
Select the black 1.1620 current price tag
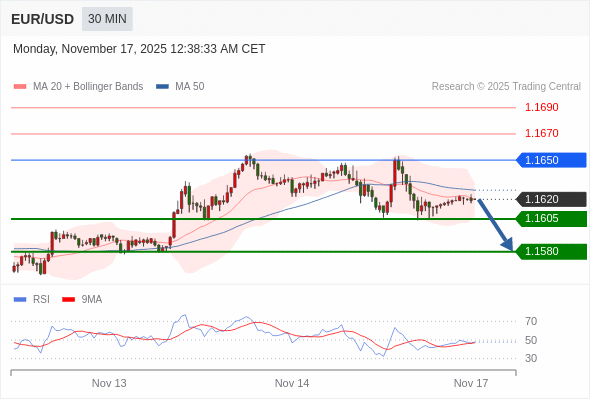point(552,199)
